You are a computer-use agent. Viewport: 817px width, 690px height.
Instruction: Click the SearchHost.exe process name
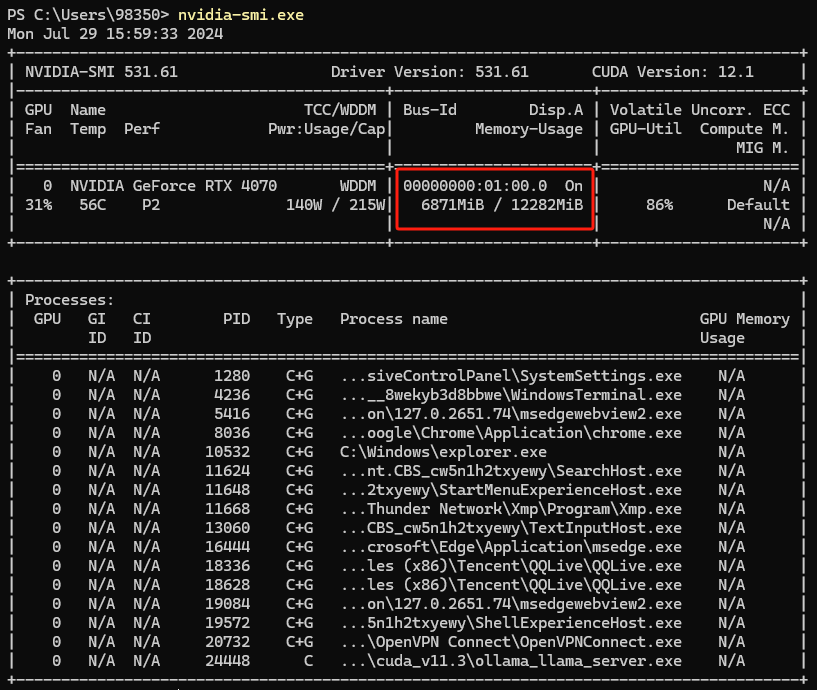coord(511,471)
